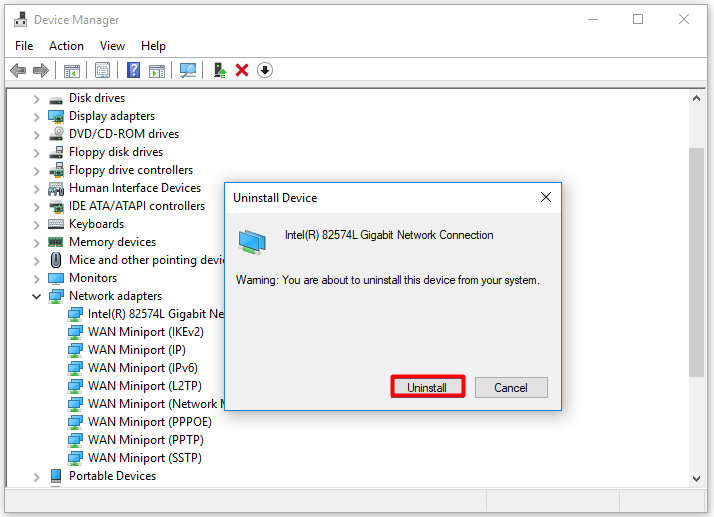Select WAN Miniport (IP)
Screen dimensions: 714x517
(137, 350)
